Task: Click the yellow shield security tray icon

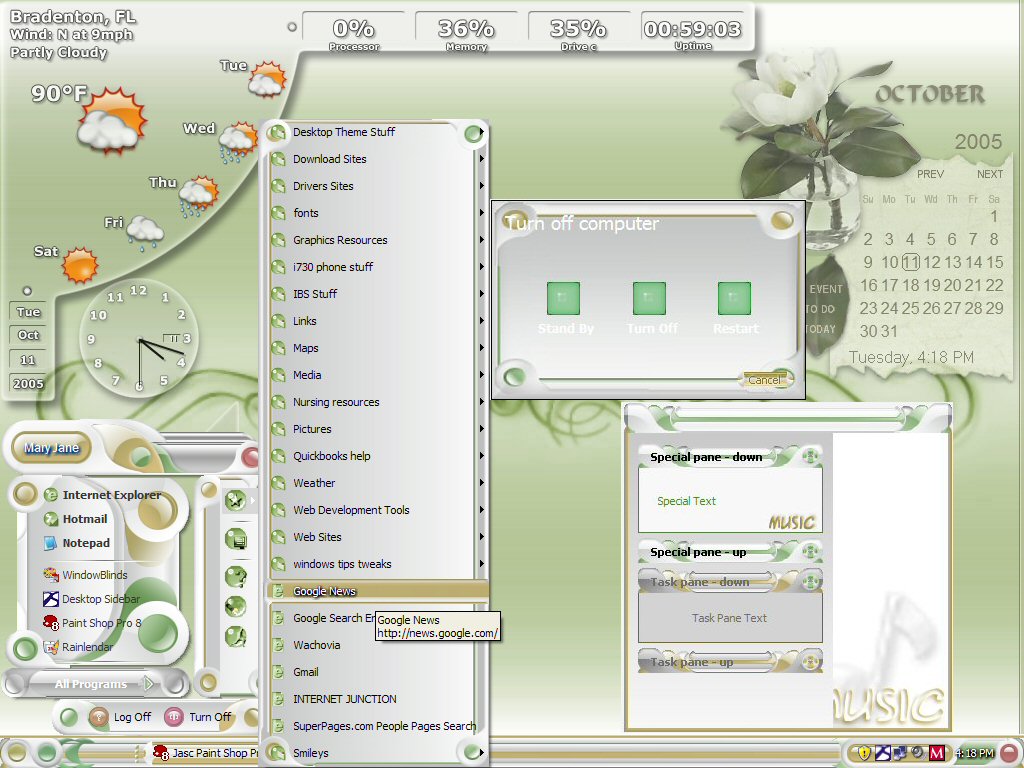Action: pos(863,753)
